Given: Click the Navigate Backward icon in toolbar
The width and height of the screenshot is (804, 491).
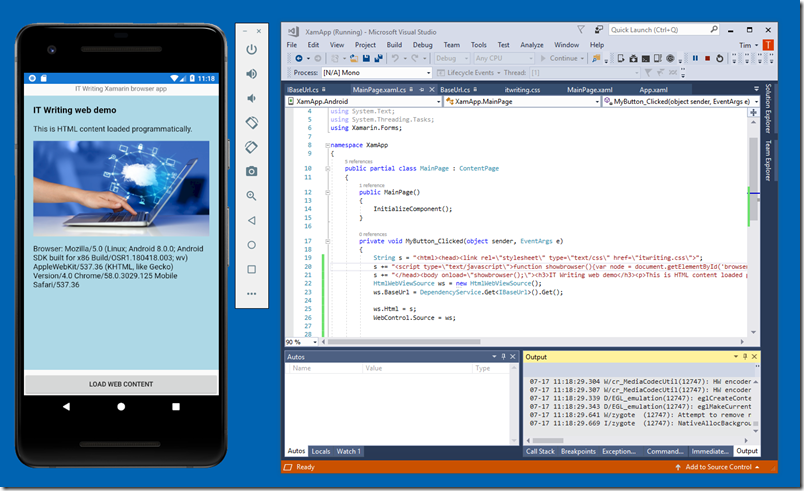Looking at the screenshot, I should pos(298,58).
